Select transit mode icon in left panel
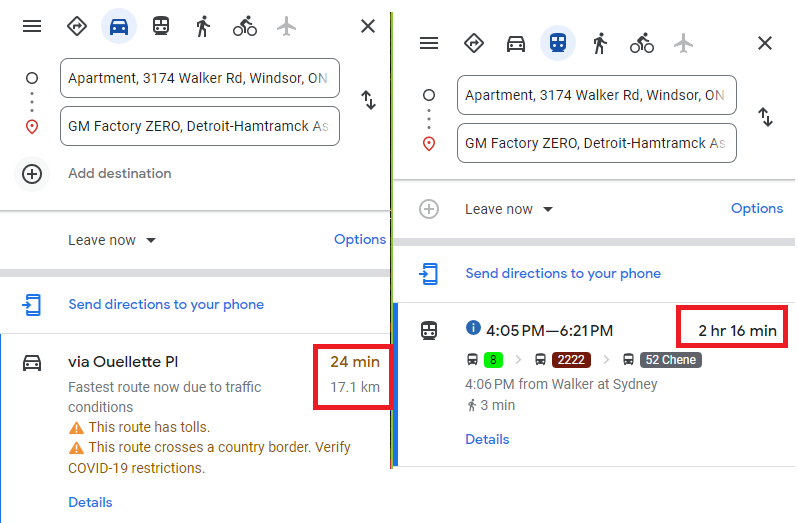Viewport: 798px width, 523px height. click(161, 26)
